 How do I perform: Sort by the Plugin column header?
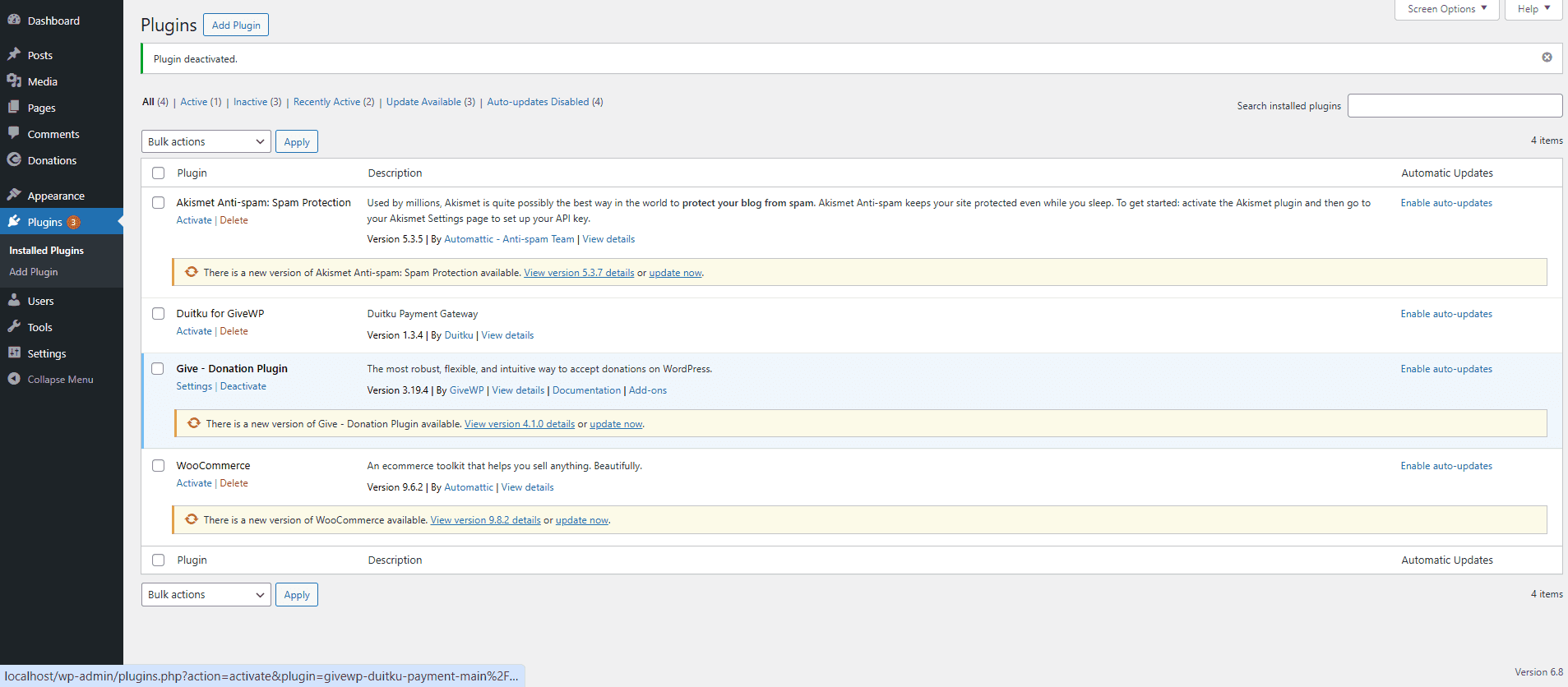click(x=192, y=173)
